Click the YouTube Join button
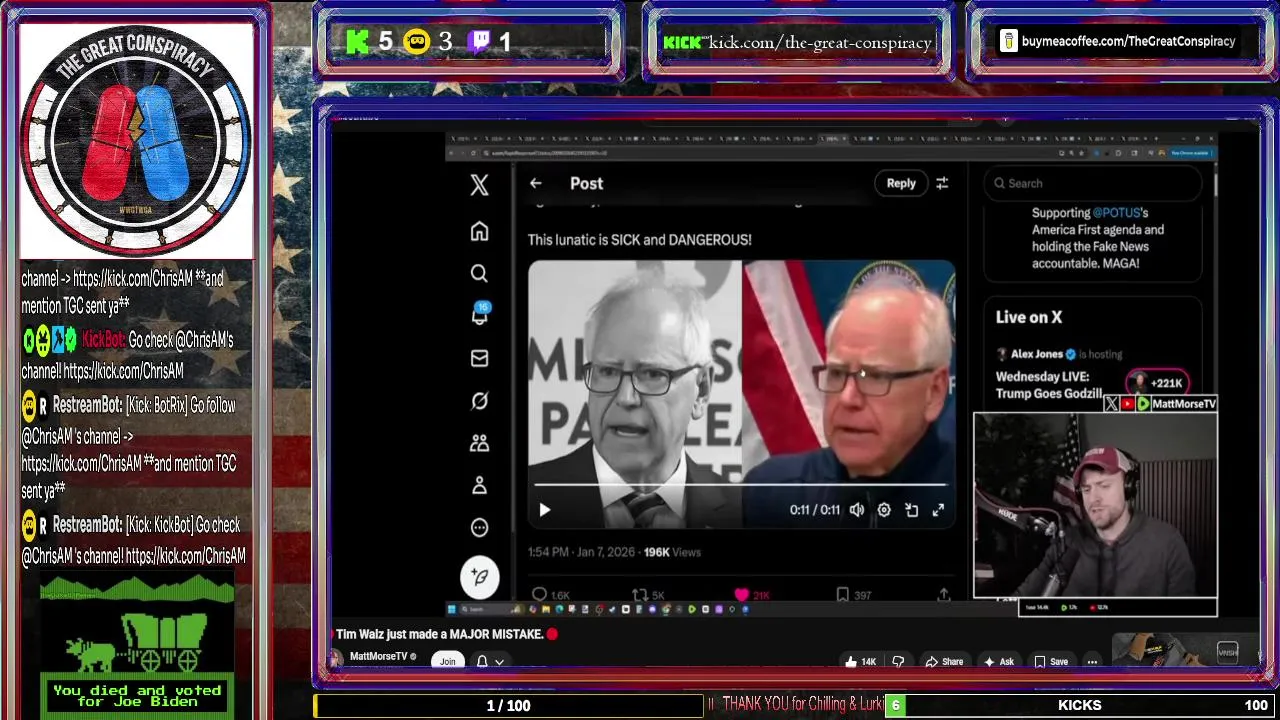 [x=448, y=661]
